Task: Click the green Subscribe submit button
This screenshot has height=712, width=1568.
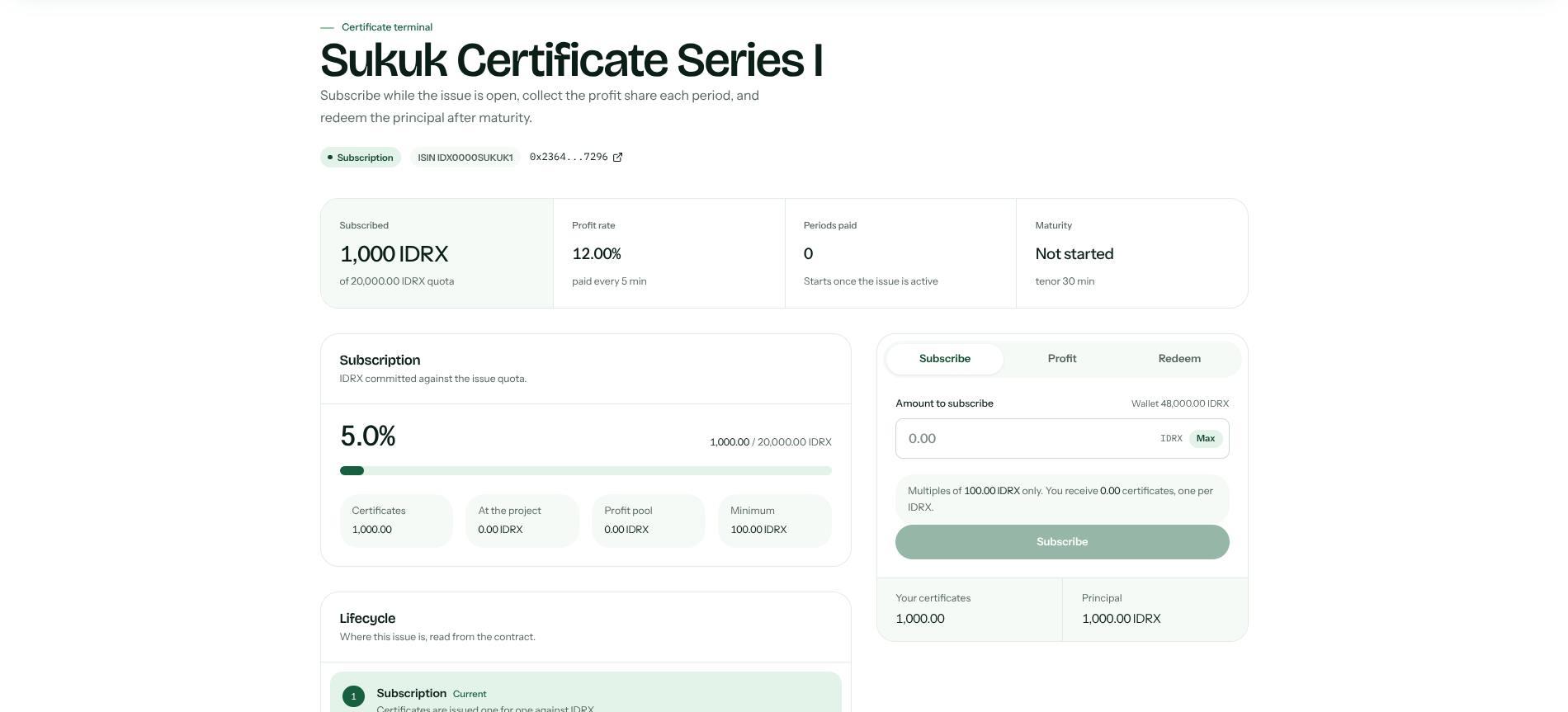Action: [1062, 542]
